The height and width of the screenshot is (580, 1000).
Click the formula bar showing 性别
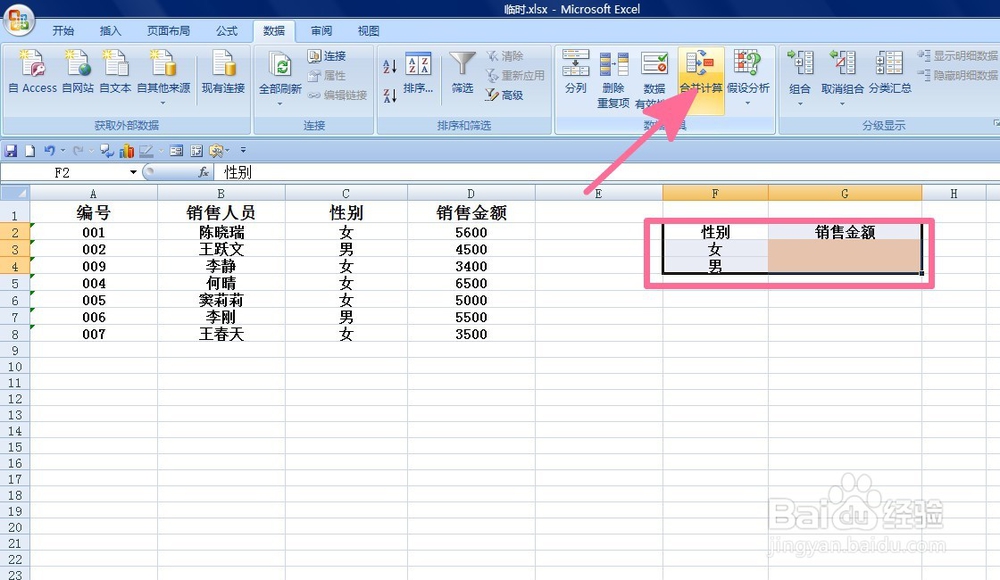click(x=606, y=172)
